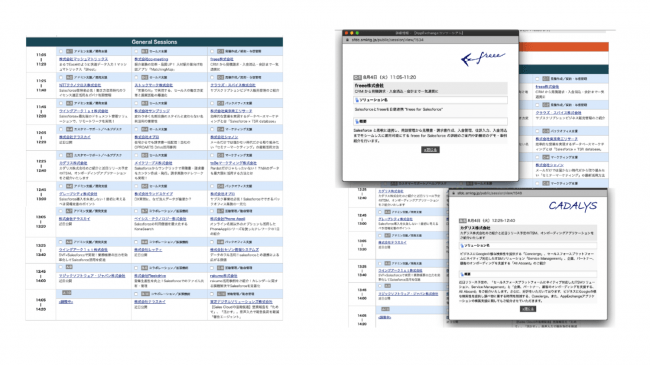Tick the checkbox above ストックマーク株式会社 in the left table

coord(137,78)
